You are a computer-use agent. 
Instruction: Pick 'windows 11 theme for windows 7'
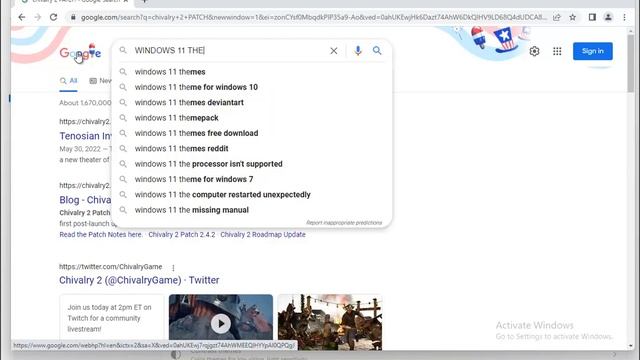tap(252, 179)
